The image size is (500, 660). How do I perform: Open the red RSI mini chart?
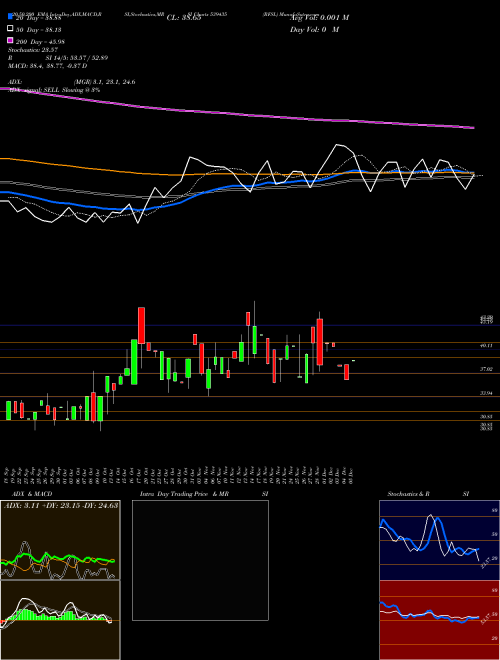coord(439,620)
